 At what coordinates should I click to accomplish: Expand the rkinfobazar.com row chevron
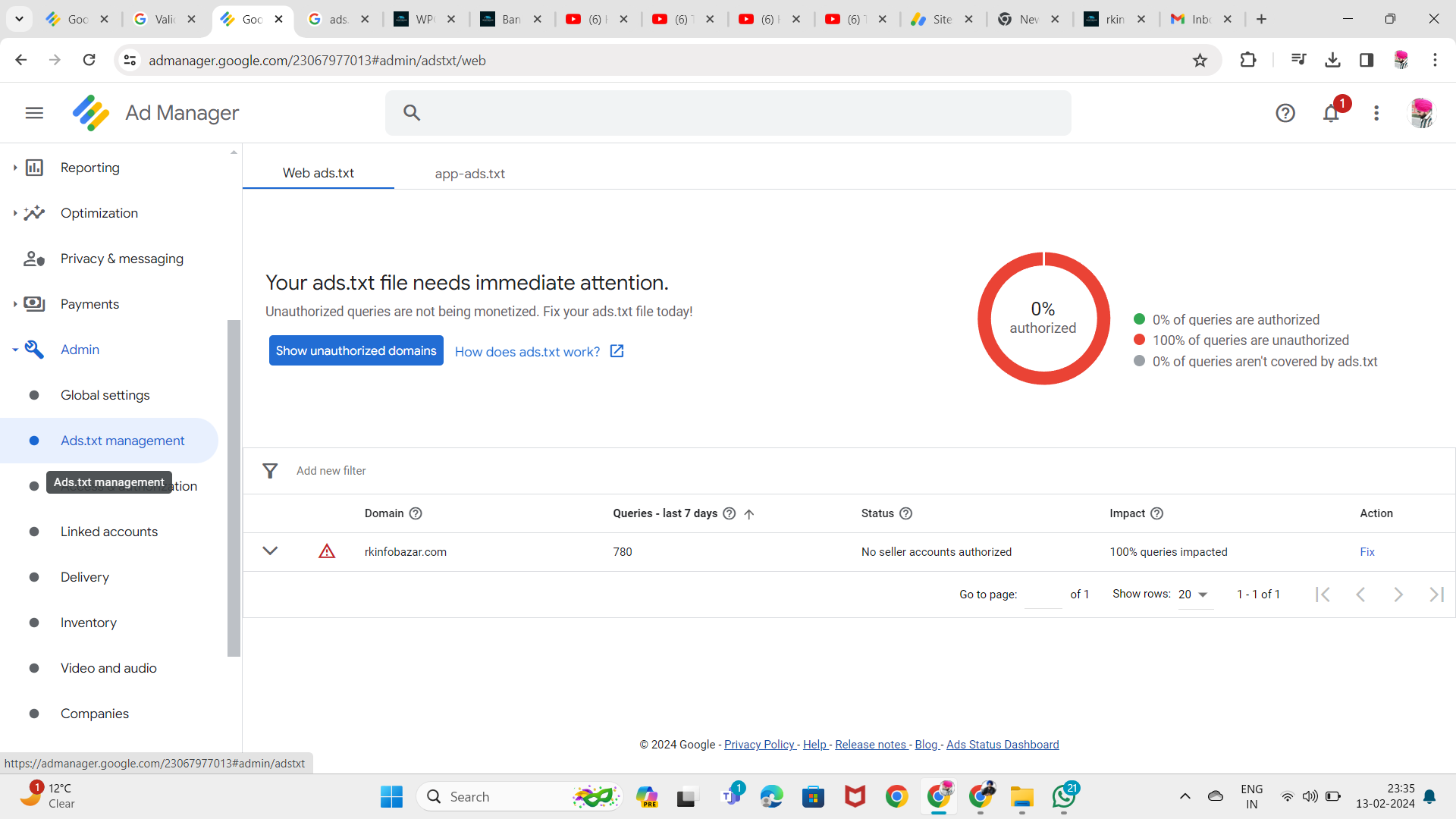pos(270,551)
